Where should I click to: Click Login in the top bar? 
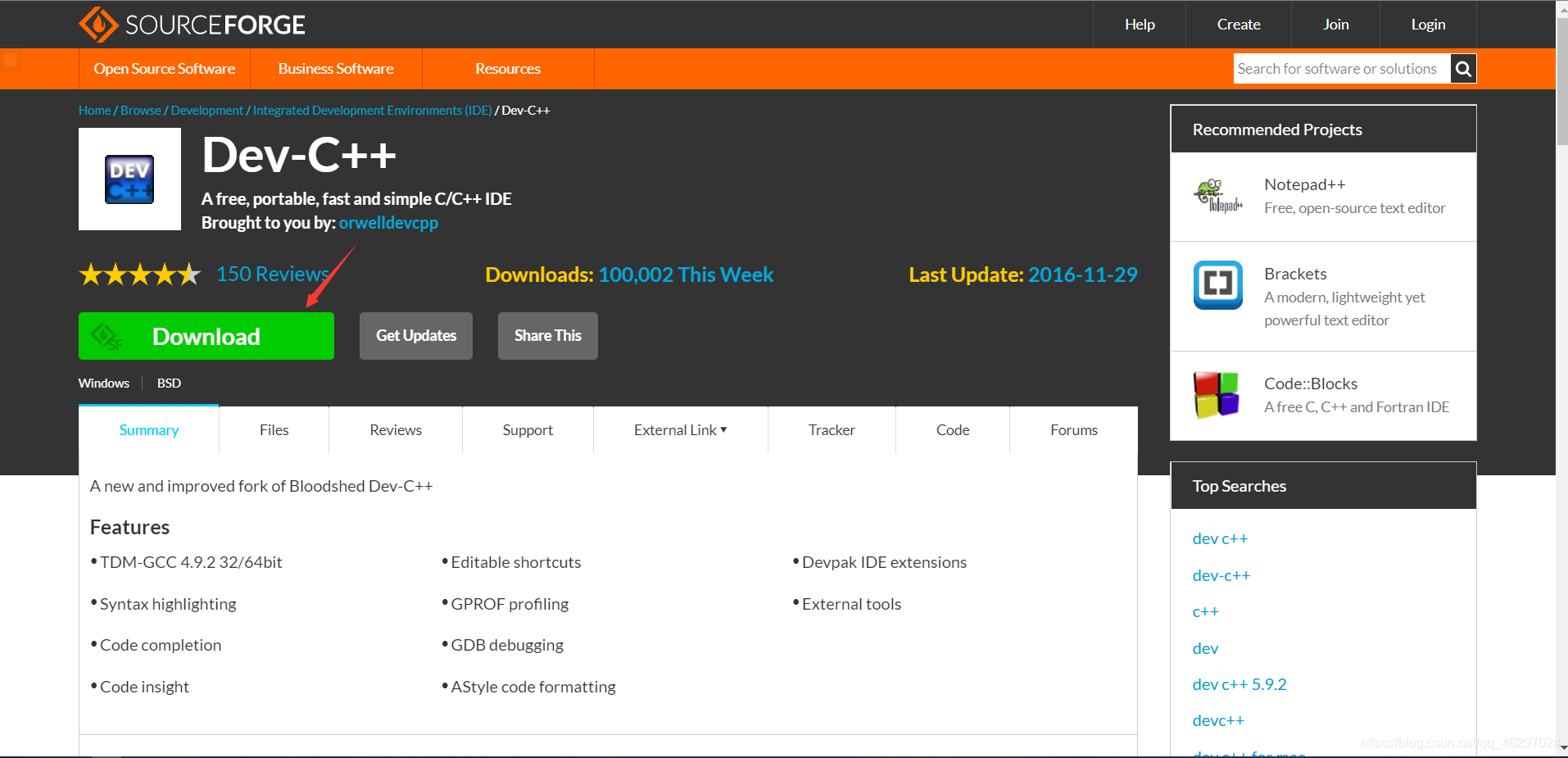coord(1428,25)
